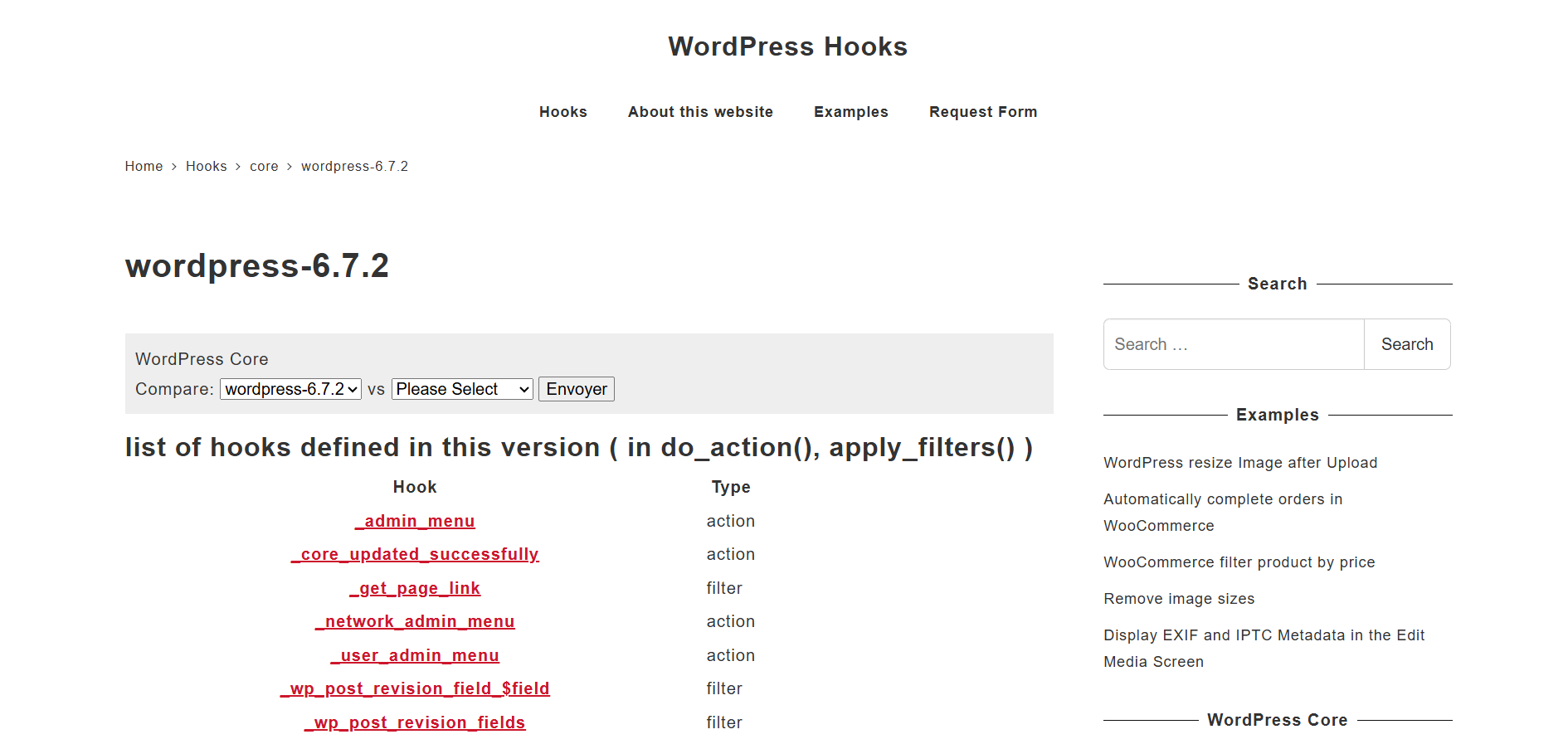The image size is (1568, 744).
Task: Navigate to Request Form
Action: pyautogui.click(x=982, y=112)
